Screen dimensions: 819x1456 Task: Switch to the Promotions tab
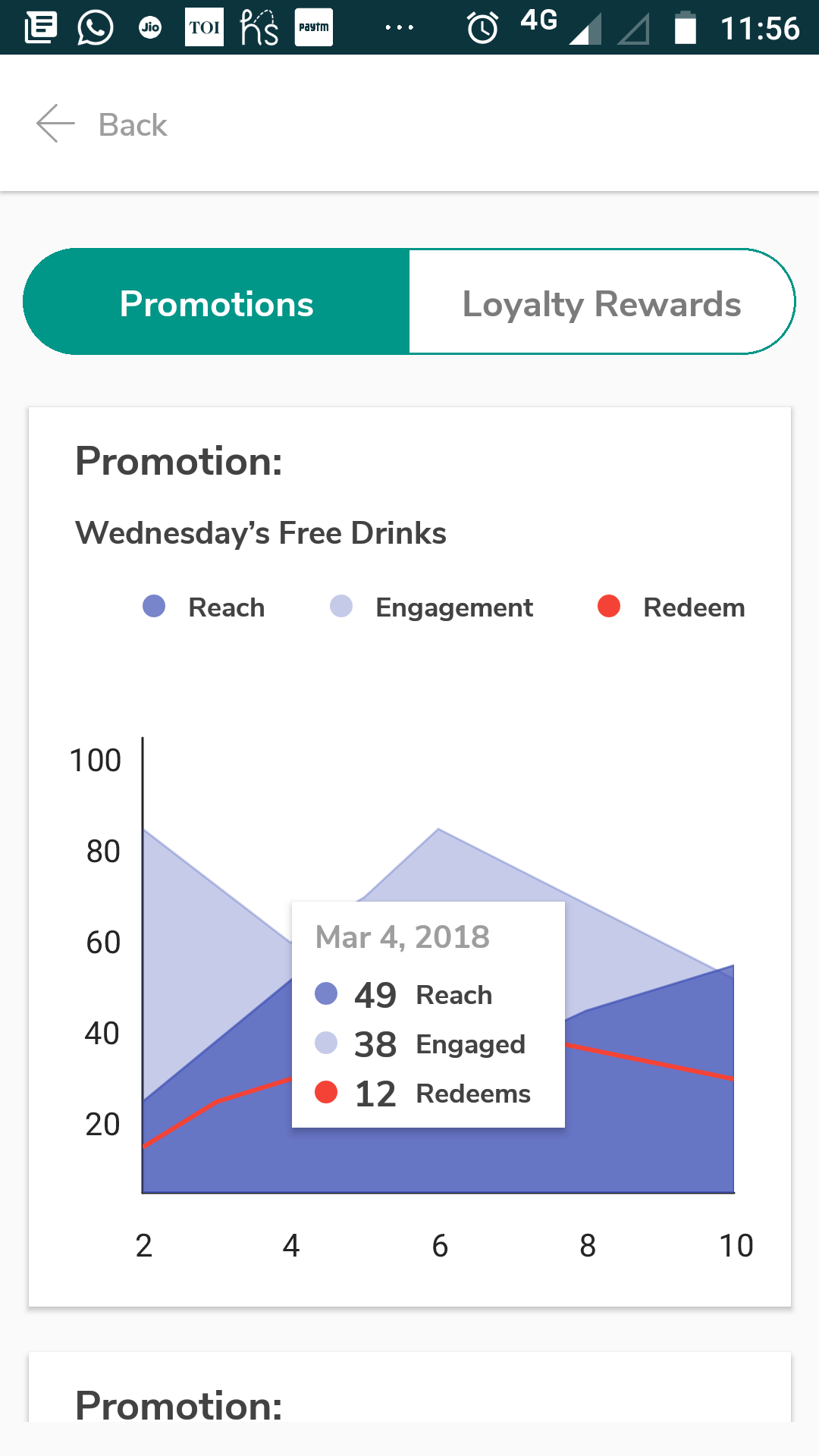(x=217, y=303)
